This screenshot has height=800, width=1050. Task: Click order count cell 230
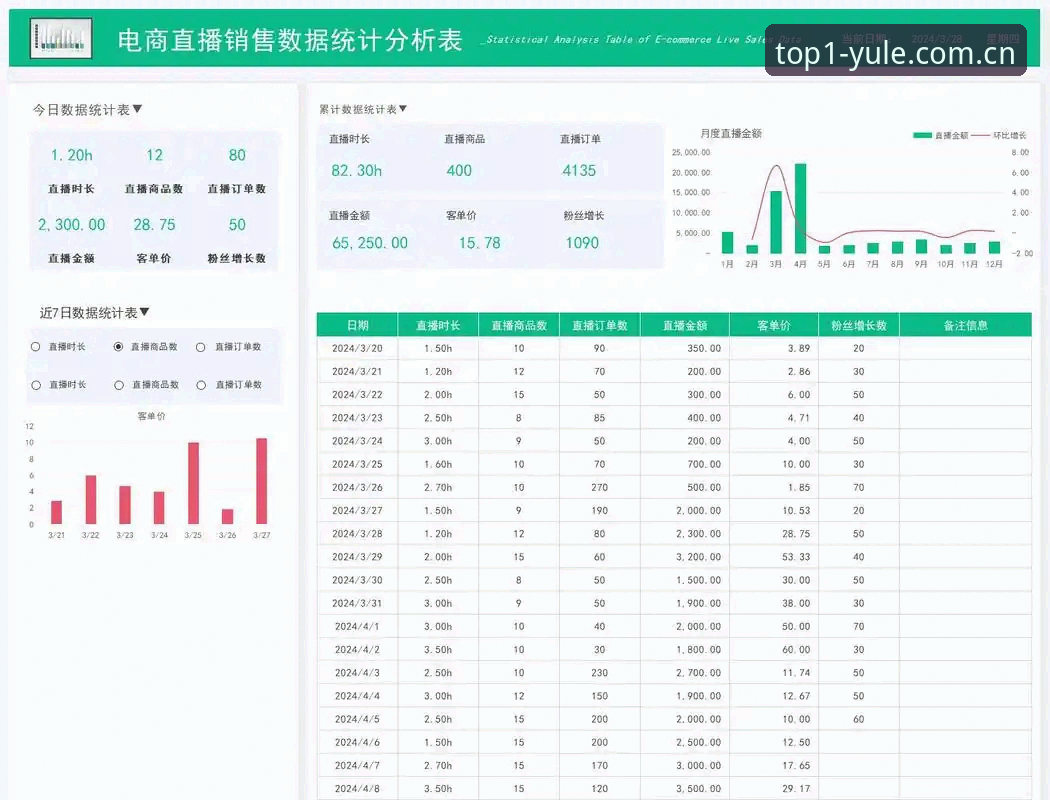[x=599, y=673]
